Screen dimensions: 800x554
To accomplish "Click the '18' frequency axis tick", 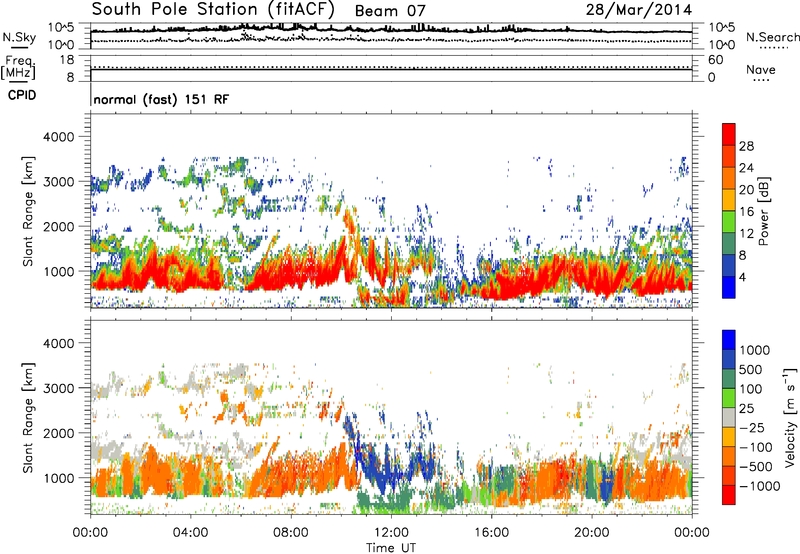I will pyautogui.click(x=67, y=60).
